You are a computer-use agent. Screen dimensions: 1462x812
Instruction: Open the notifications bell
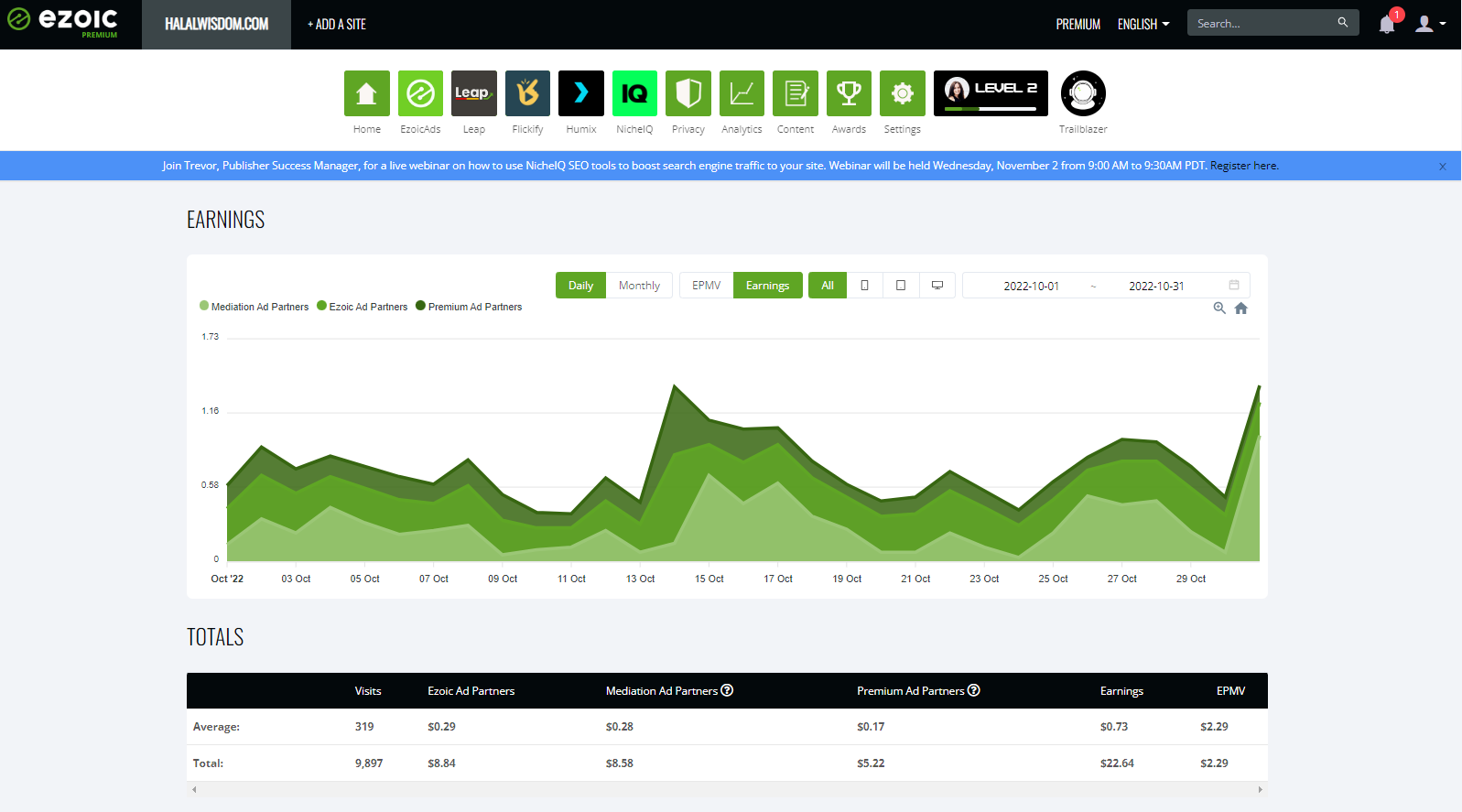tap(1388, 24)
